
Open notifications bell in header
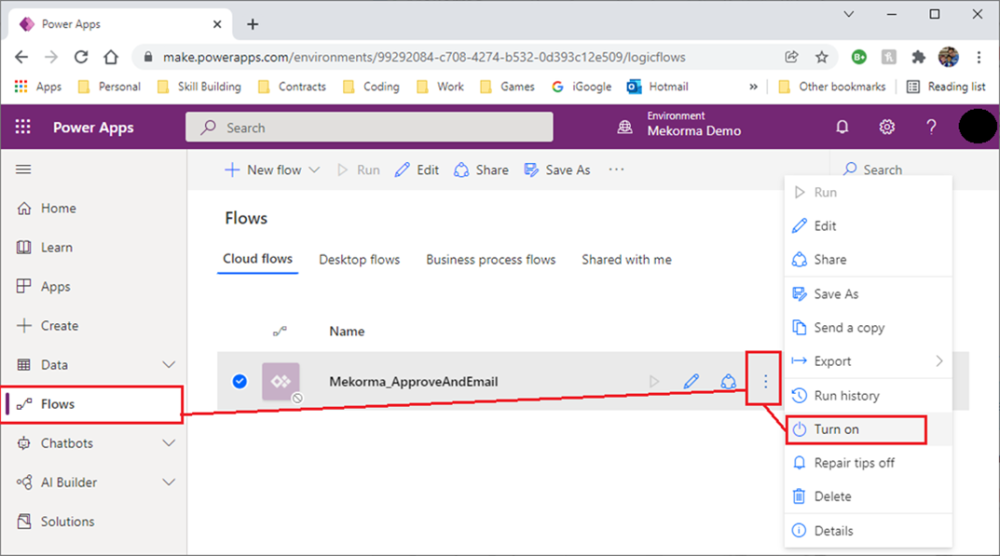tap(842, 127)
